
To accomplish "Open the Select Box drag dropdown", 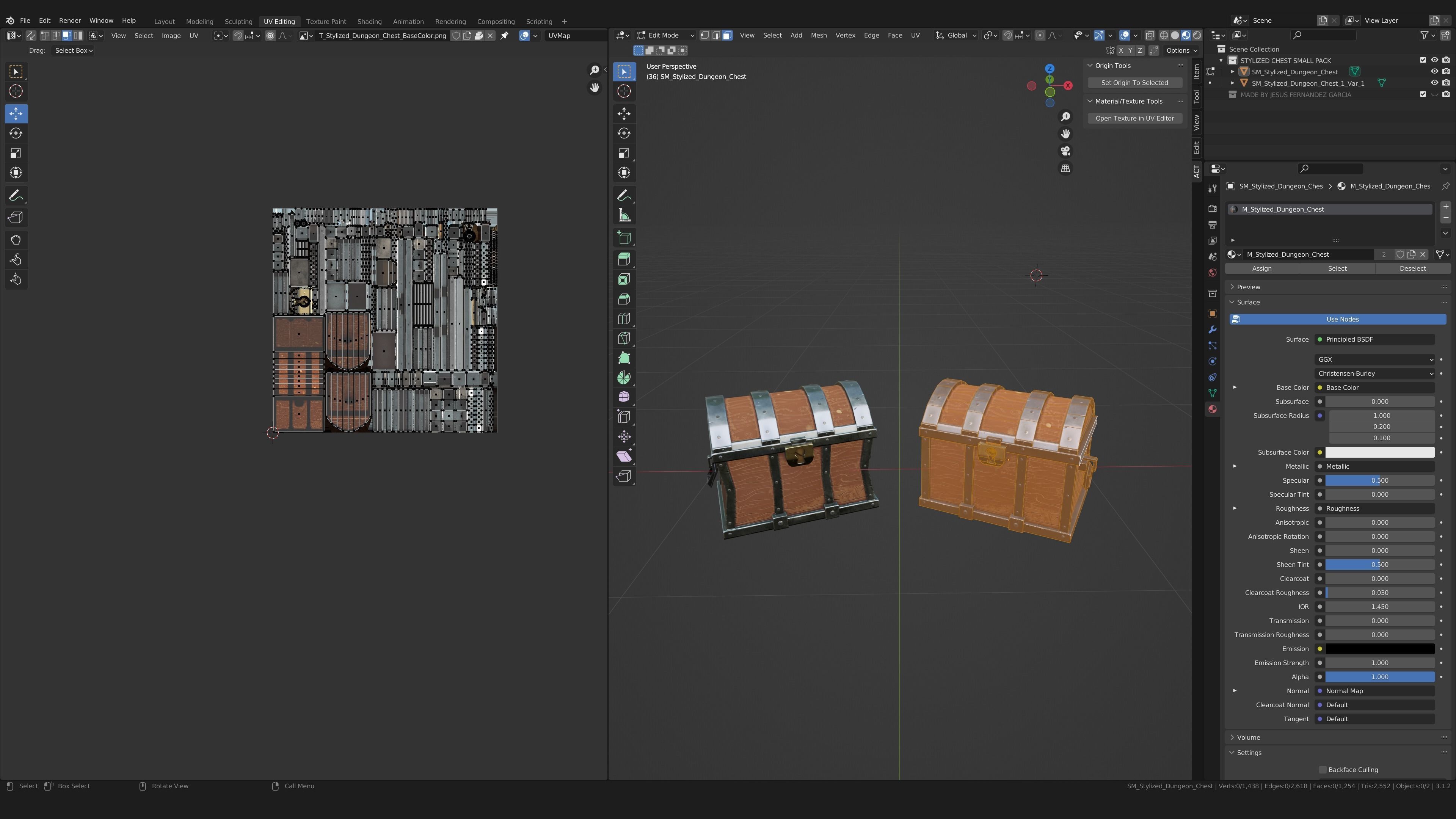I will (74, 51).
